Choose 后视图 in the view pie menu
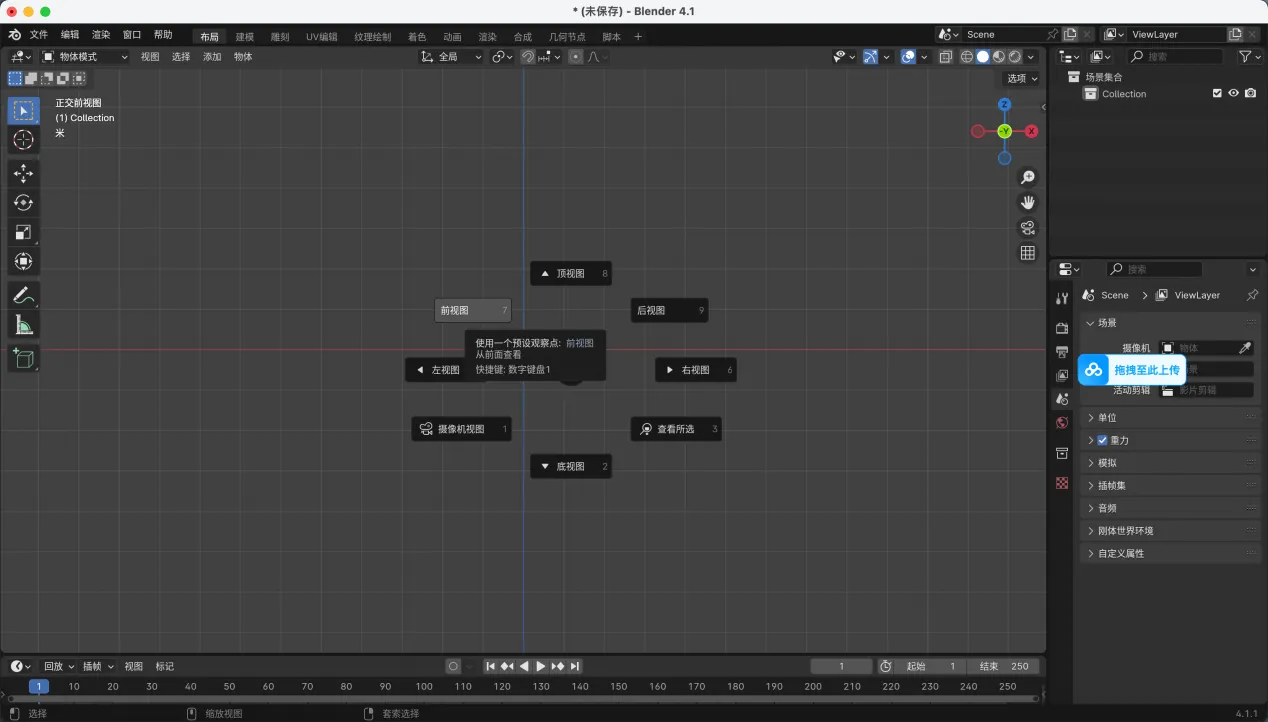 669,311
